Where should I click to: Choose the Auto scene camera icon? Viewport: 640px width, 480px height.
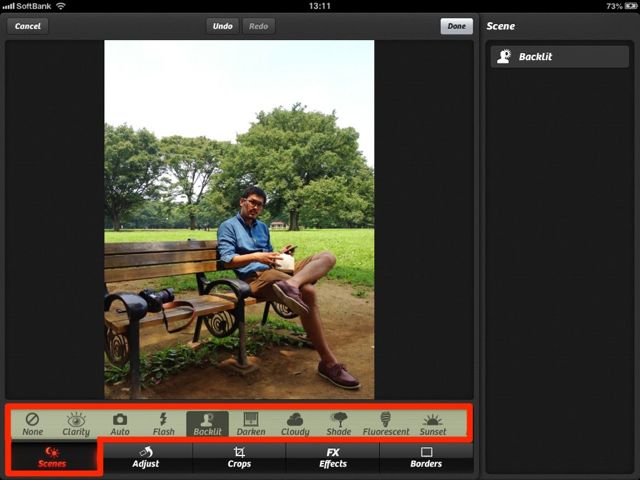120,424
